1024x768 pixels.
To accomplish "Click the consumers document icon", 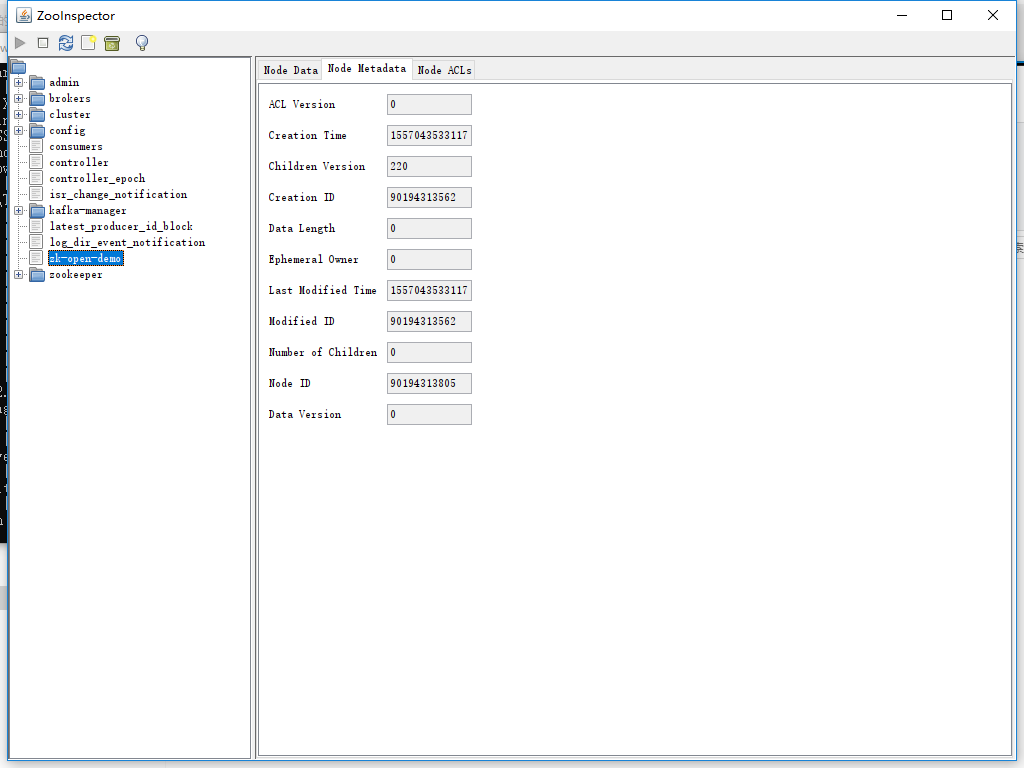I will pos(37,146).
